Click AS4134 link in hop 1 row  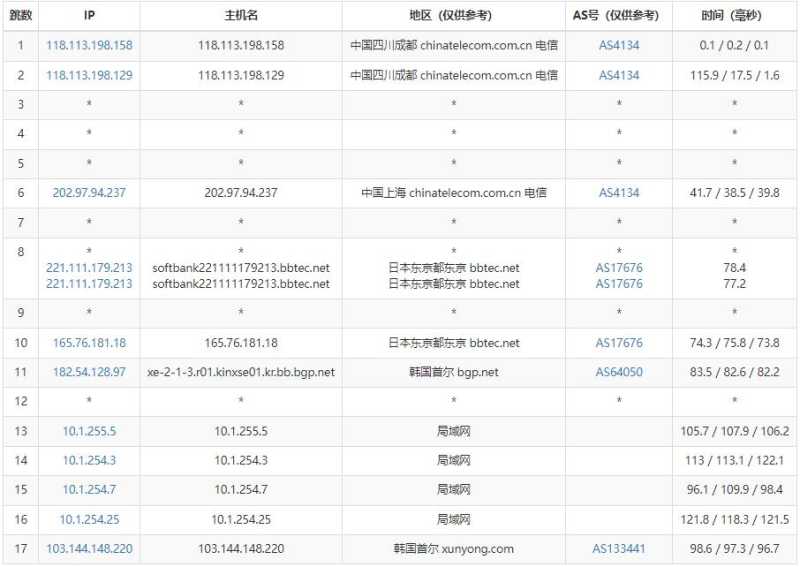(619, 45)
